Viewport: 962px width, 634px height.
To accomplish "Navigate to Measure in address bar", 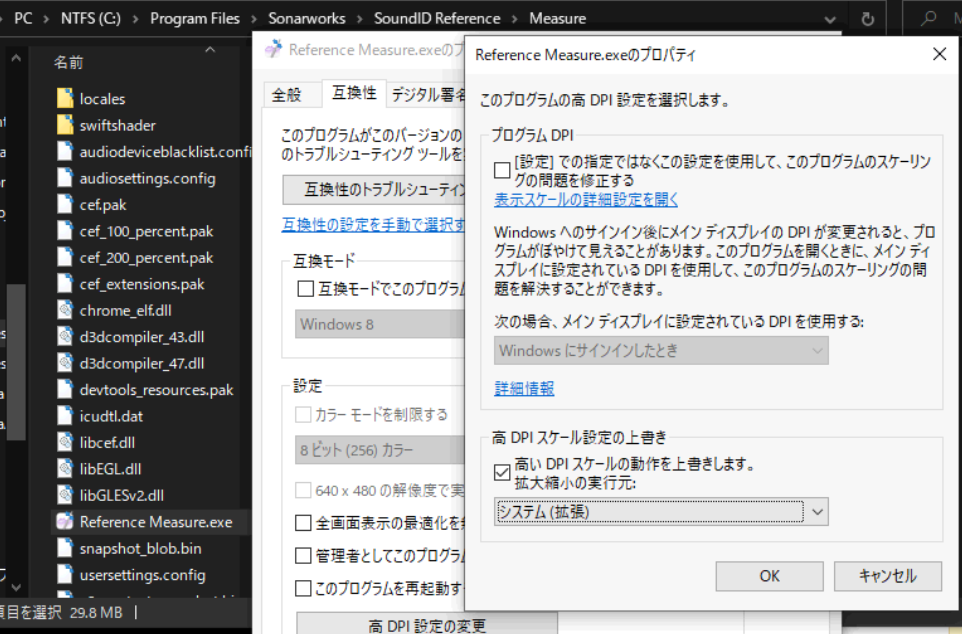I will coord(558,19).
